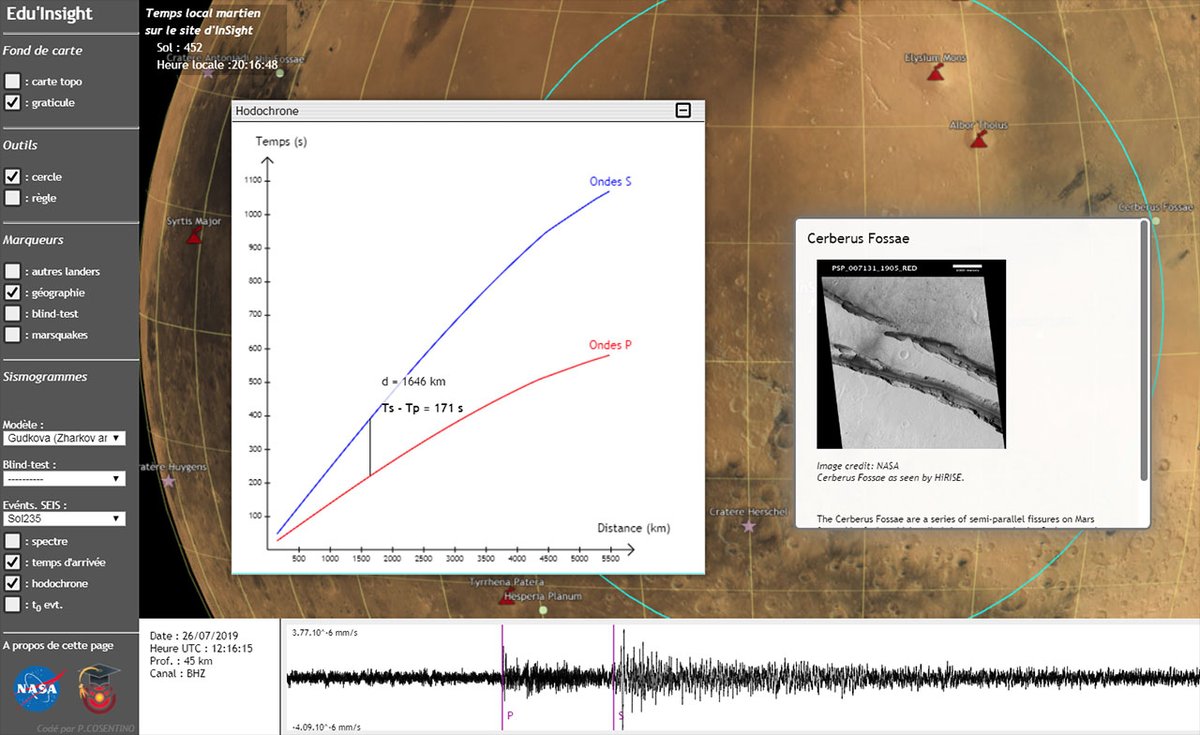Click the 'Image credit: NASA' caption
Viewport: 1200px width, 735px height.
tap(857, 466)
